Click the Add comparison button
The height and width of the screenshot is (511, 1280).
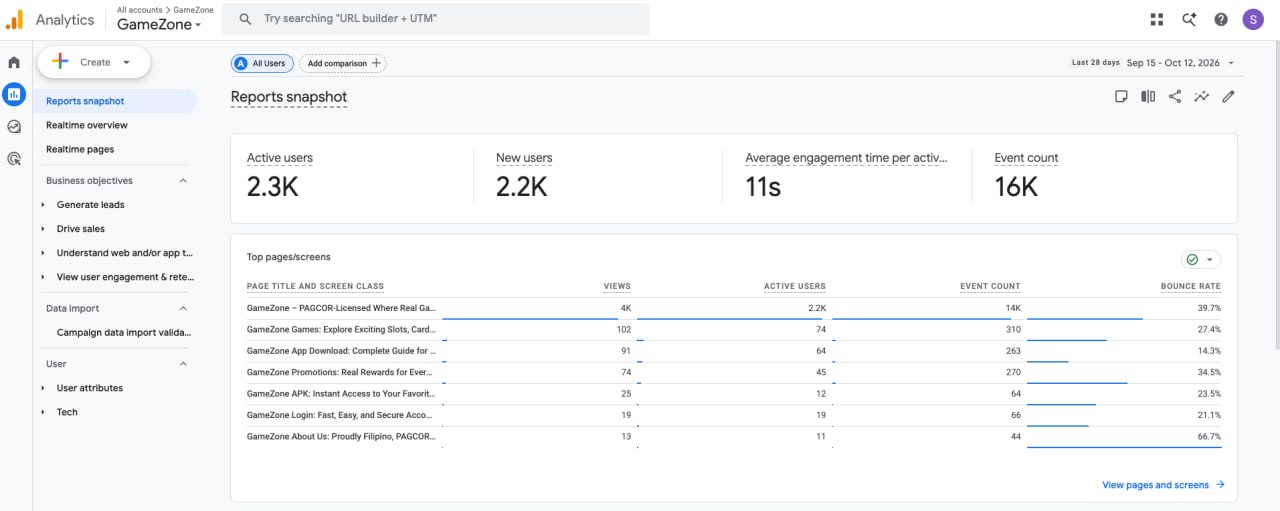[x=342, y=63]
